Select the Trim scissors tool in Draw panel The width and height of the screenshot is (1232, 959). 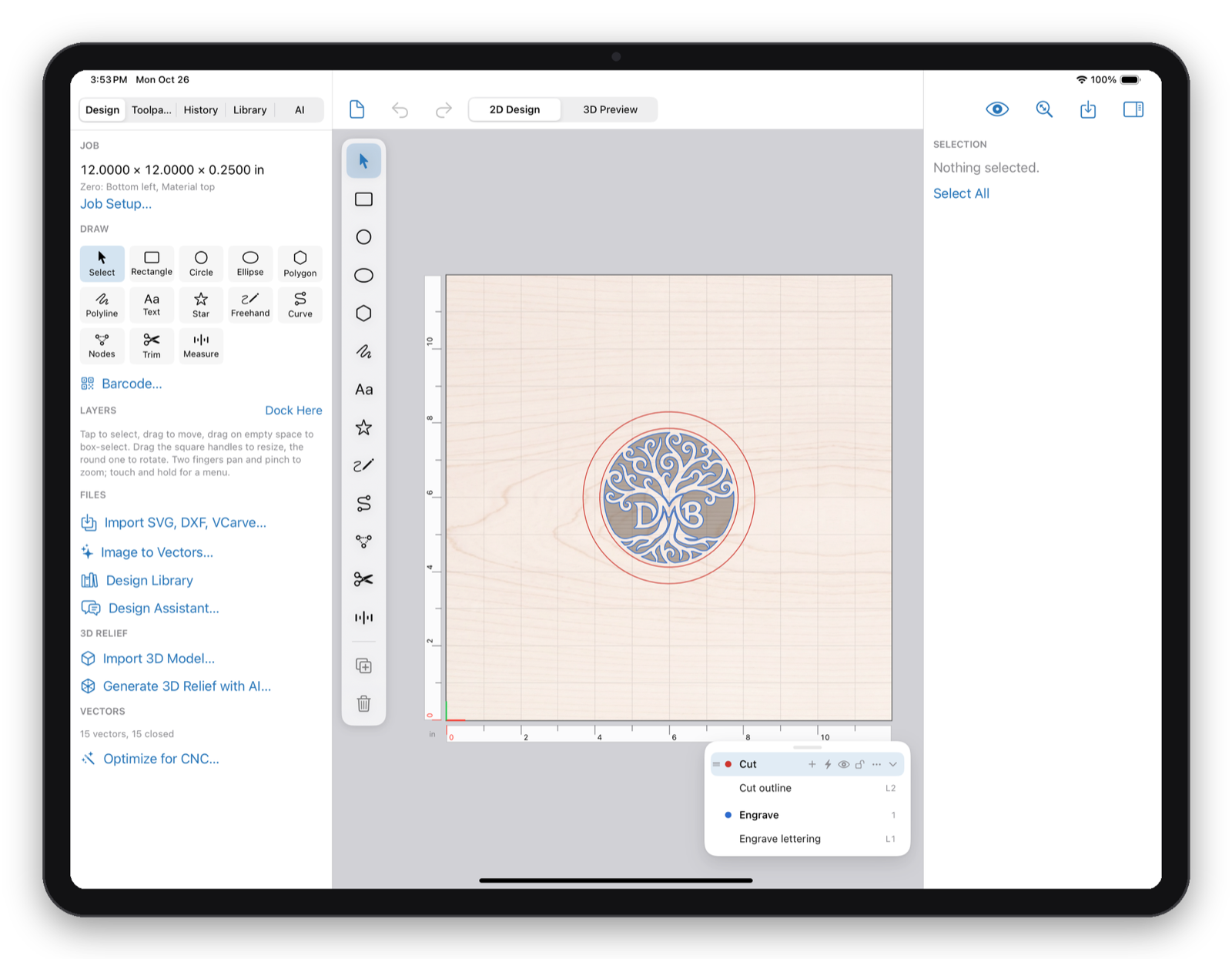pos(152,345)
